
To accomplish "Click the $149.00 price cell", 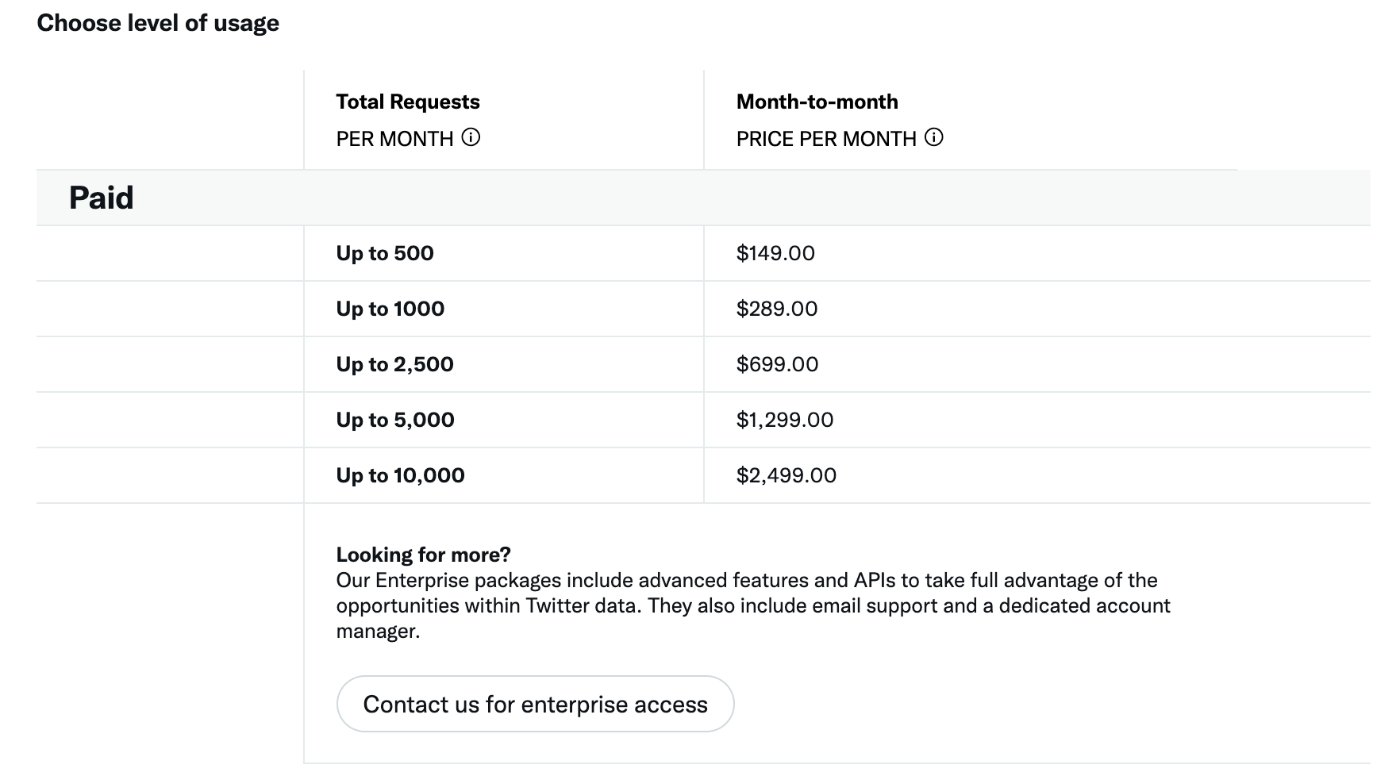I will pos(776,254).
